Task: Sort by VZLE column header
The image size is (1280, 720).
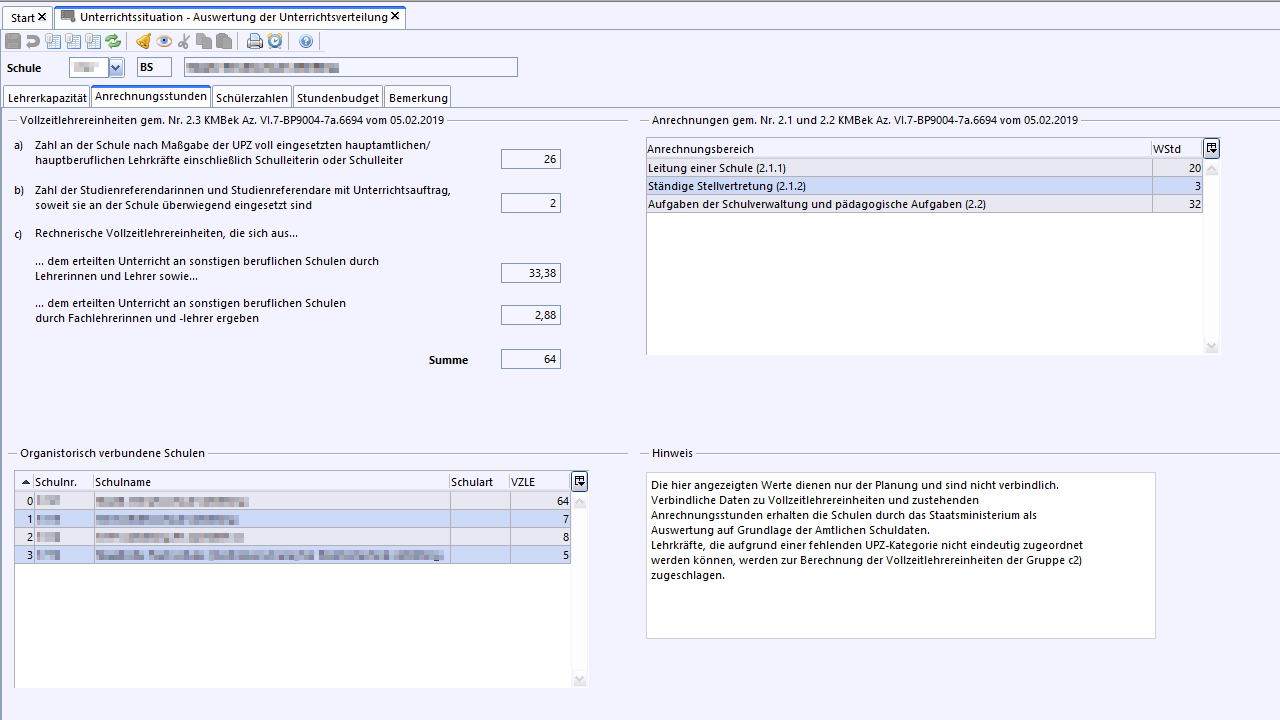Action: [x=540, y=482]
